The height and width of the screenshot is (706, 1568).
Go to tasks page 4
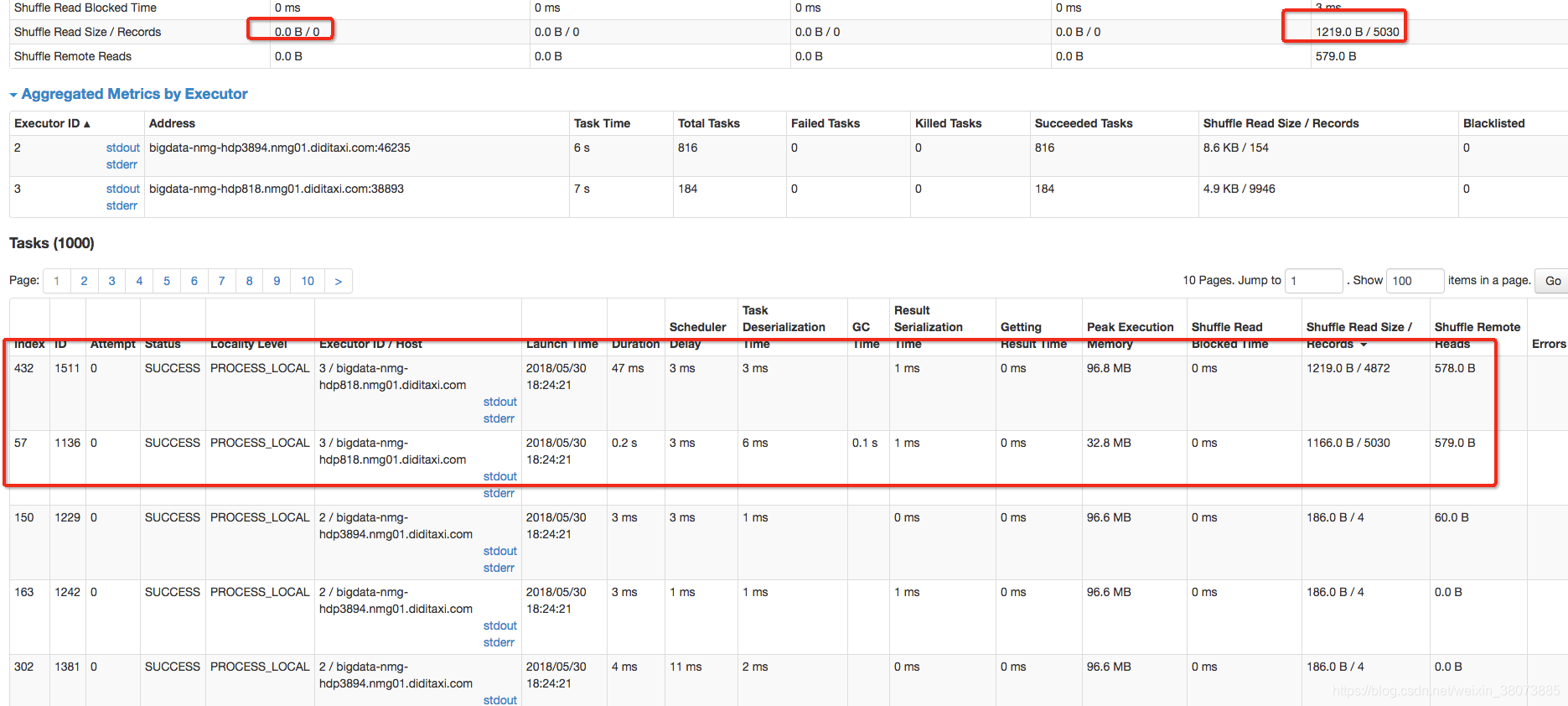point(139,281)
